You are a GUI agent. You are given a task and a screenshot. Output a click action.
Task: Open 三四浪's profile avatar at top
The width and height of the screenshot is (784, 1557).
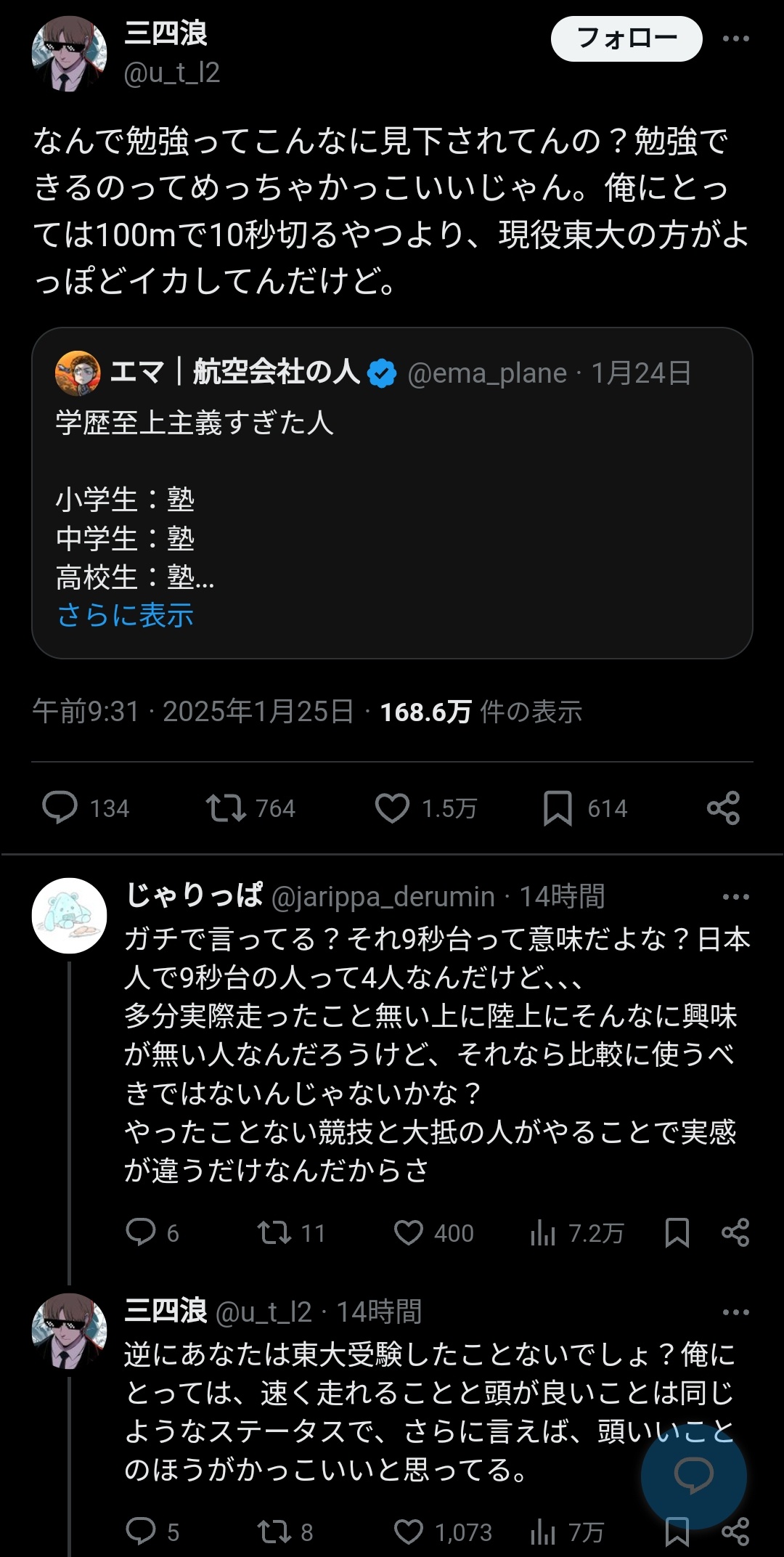[70, 53]
